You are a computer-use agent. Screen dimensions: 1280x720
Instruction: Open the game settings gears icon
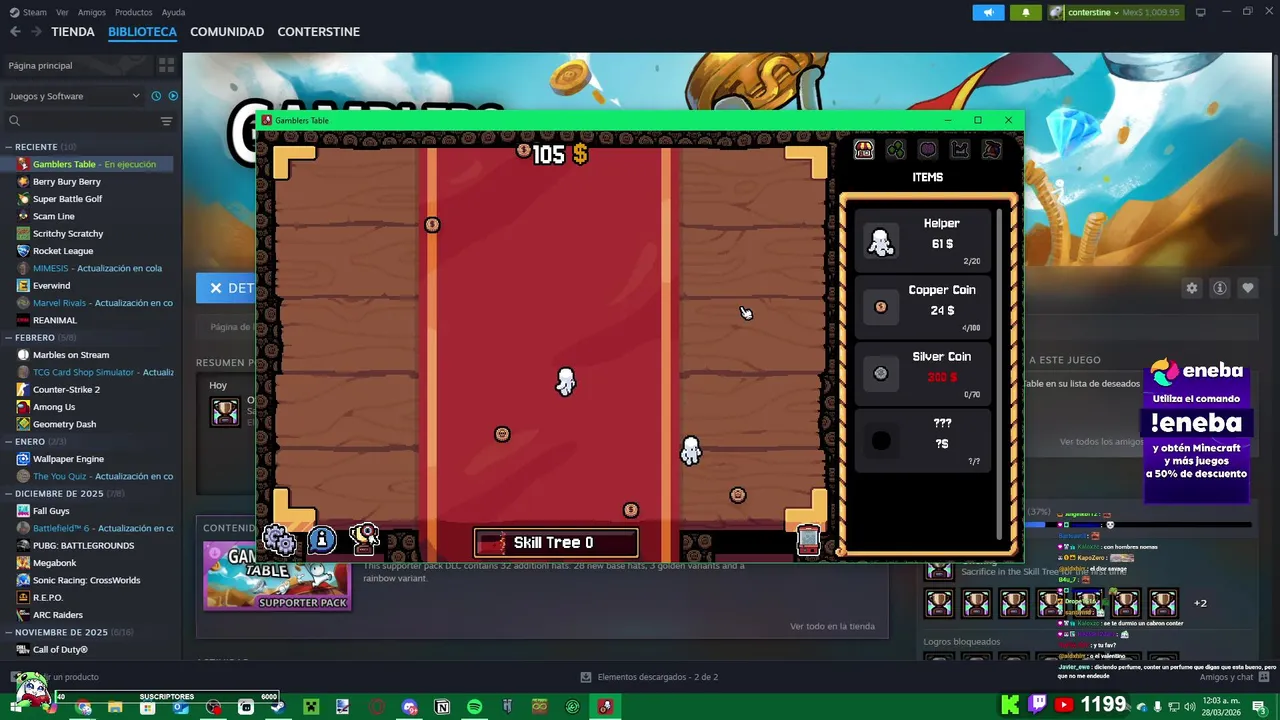[279, 541]
